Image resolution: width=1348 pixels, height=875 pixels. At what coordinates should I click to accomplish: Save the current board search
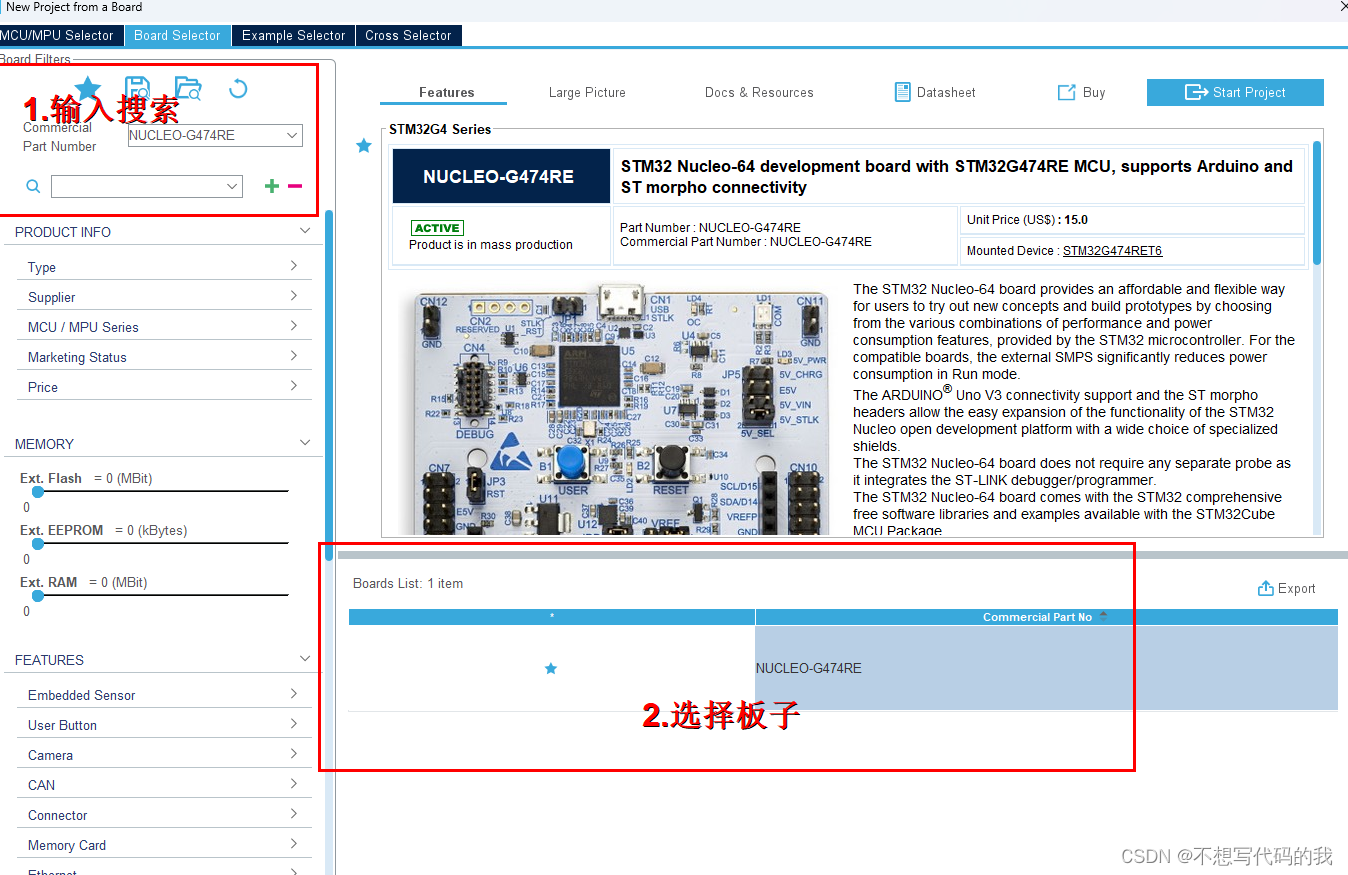(x=138, y=87)
